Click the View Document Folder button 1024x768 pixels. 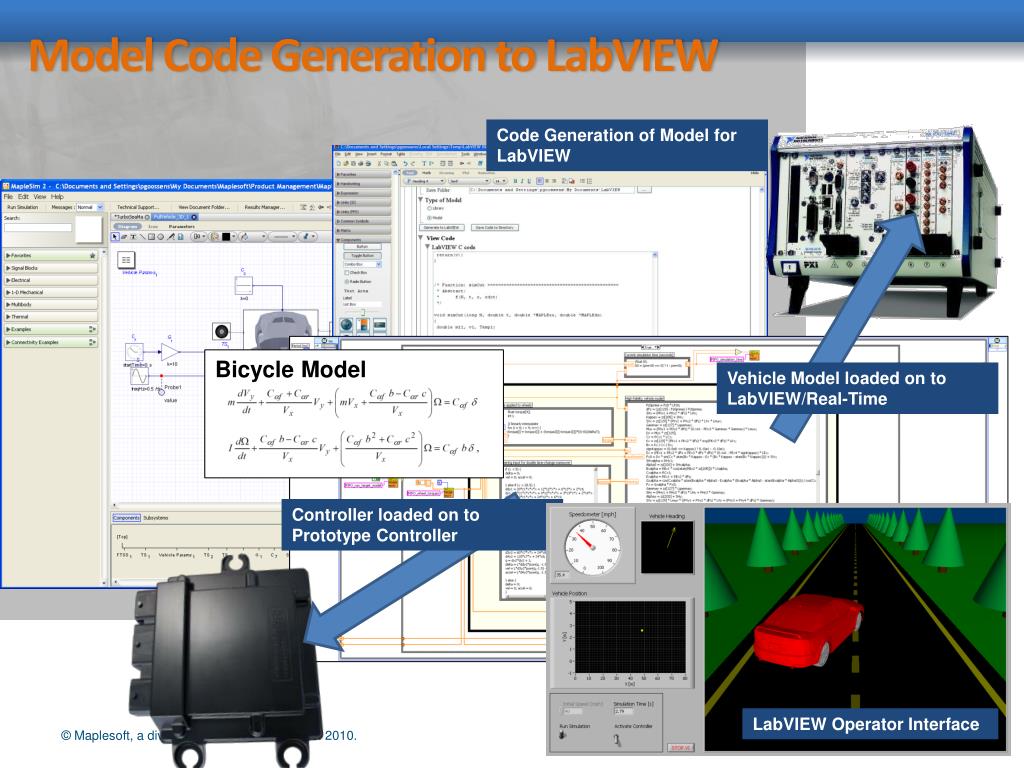(x=203, y=207)
